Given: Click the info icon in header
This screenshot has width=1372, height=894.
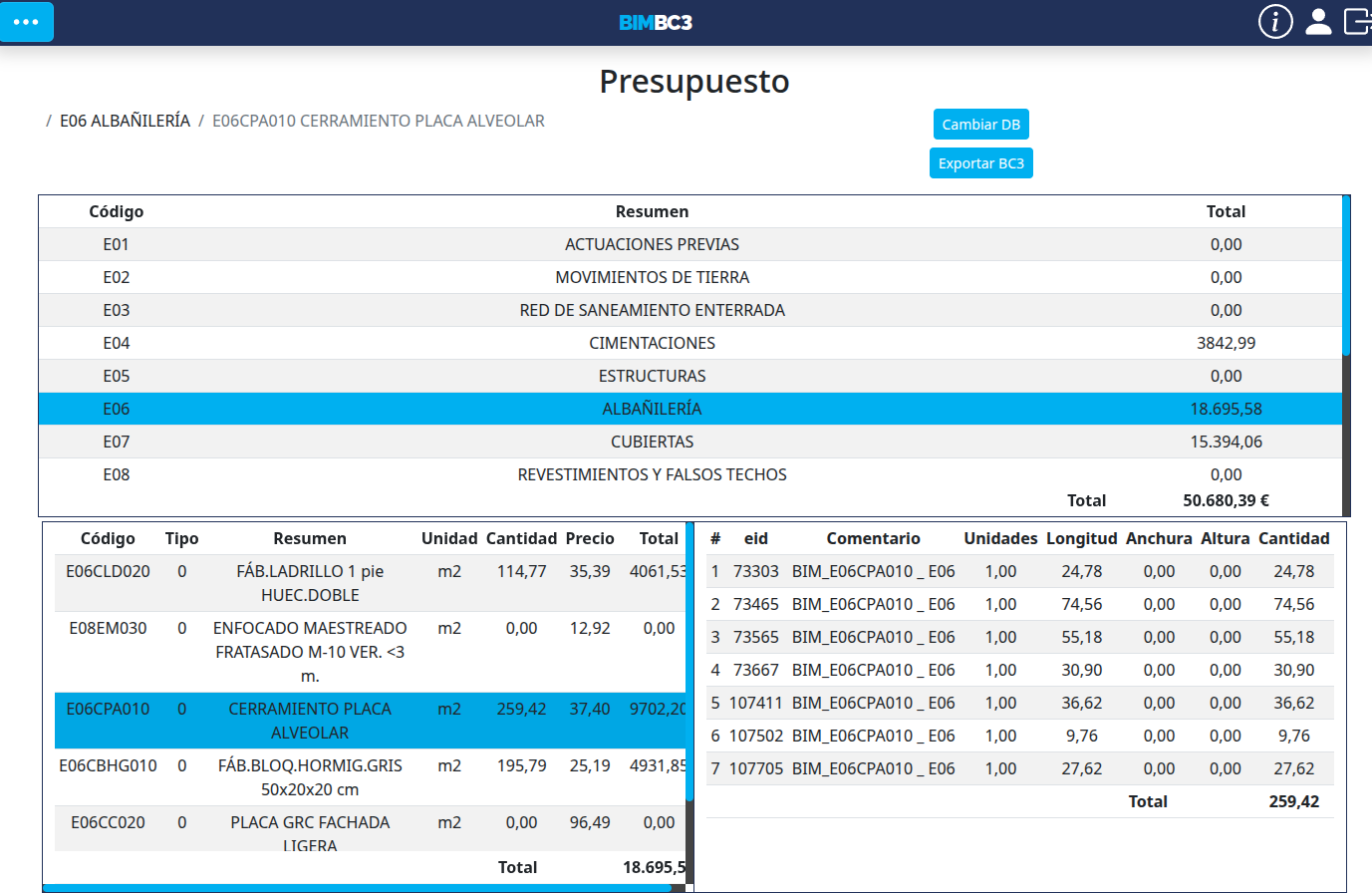Looking at the screenshot, I should click(1275, 21).
